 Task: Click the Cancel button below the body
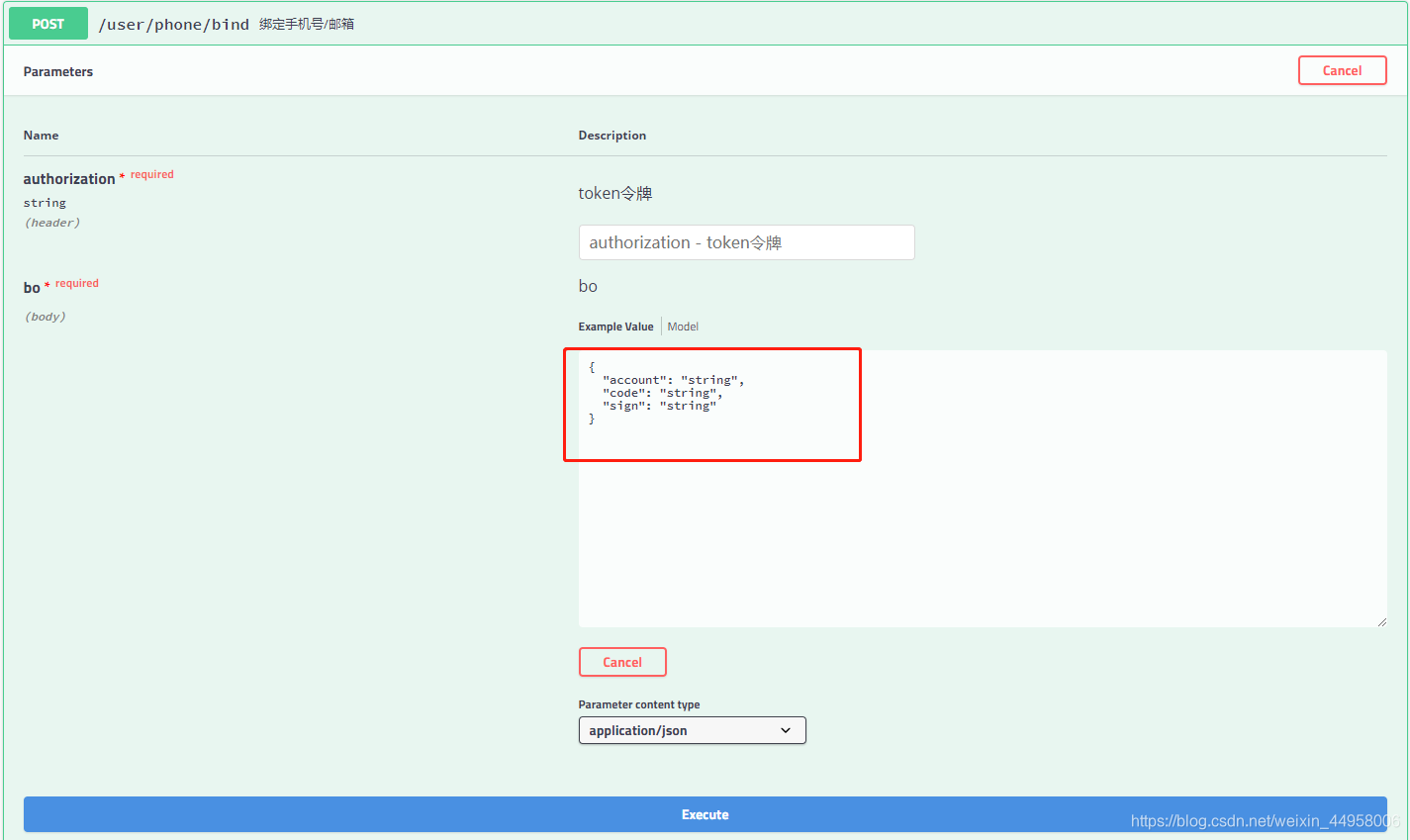(x=622, y=662)
